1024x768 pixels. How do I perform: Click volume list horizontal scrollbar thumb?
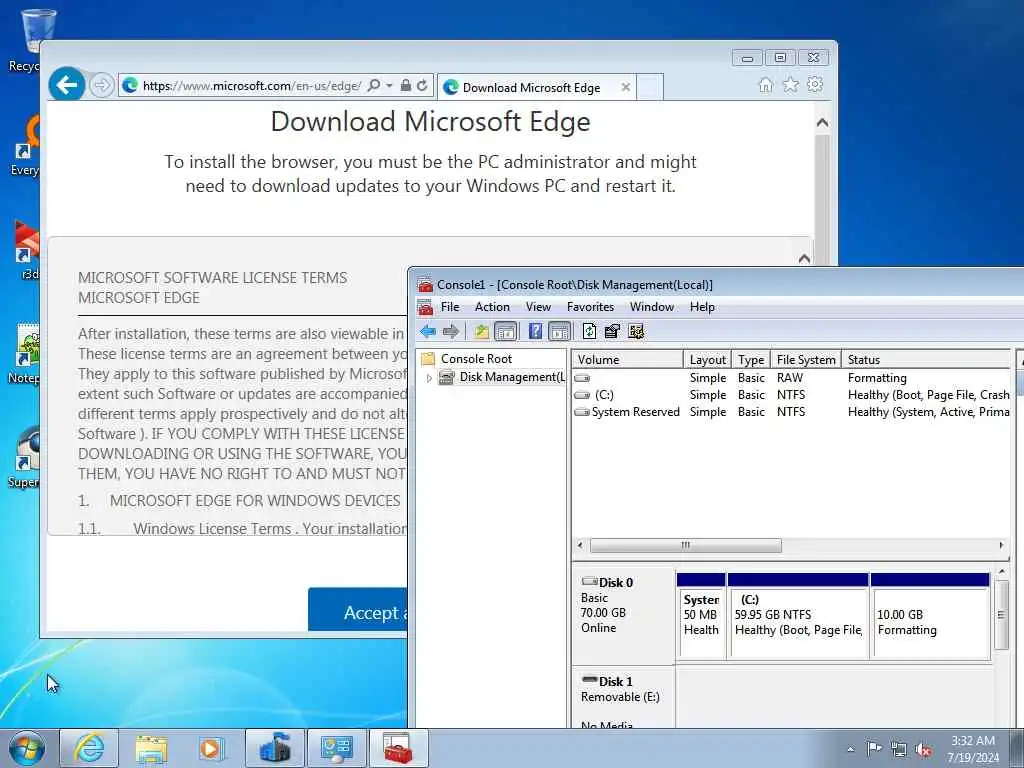click(685, 545)
